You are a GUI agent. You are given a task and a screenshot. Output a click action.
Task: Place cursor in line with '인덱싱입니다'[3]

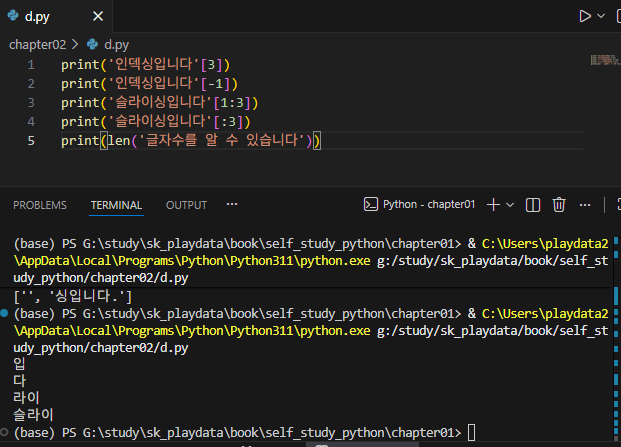coord(145,65)
